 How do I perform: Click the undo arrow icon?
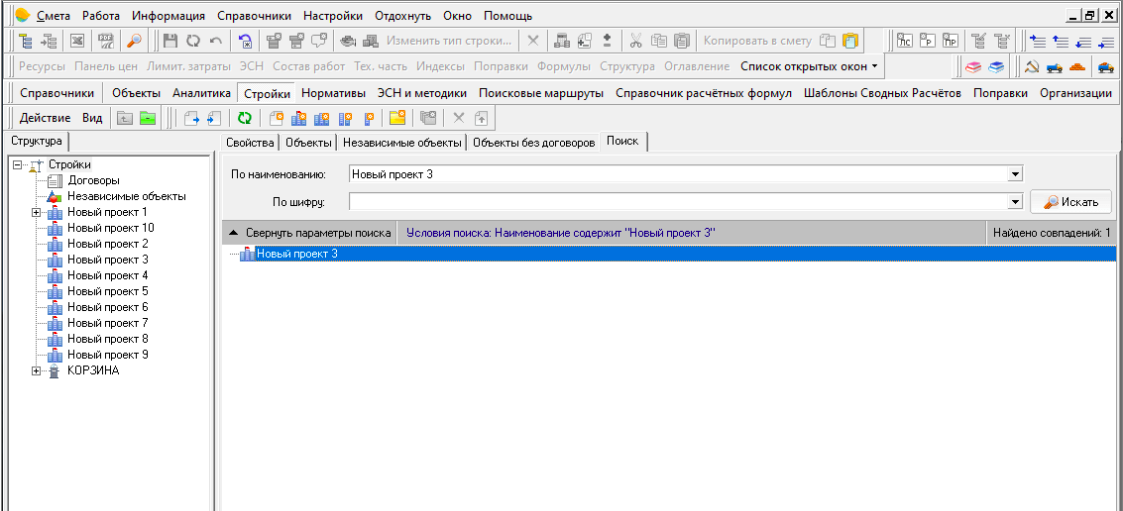click(x=216, y=41)
